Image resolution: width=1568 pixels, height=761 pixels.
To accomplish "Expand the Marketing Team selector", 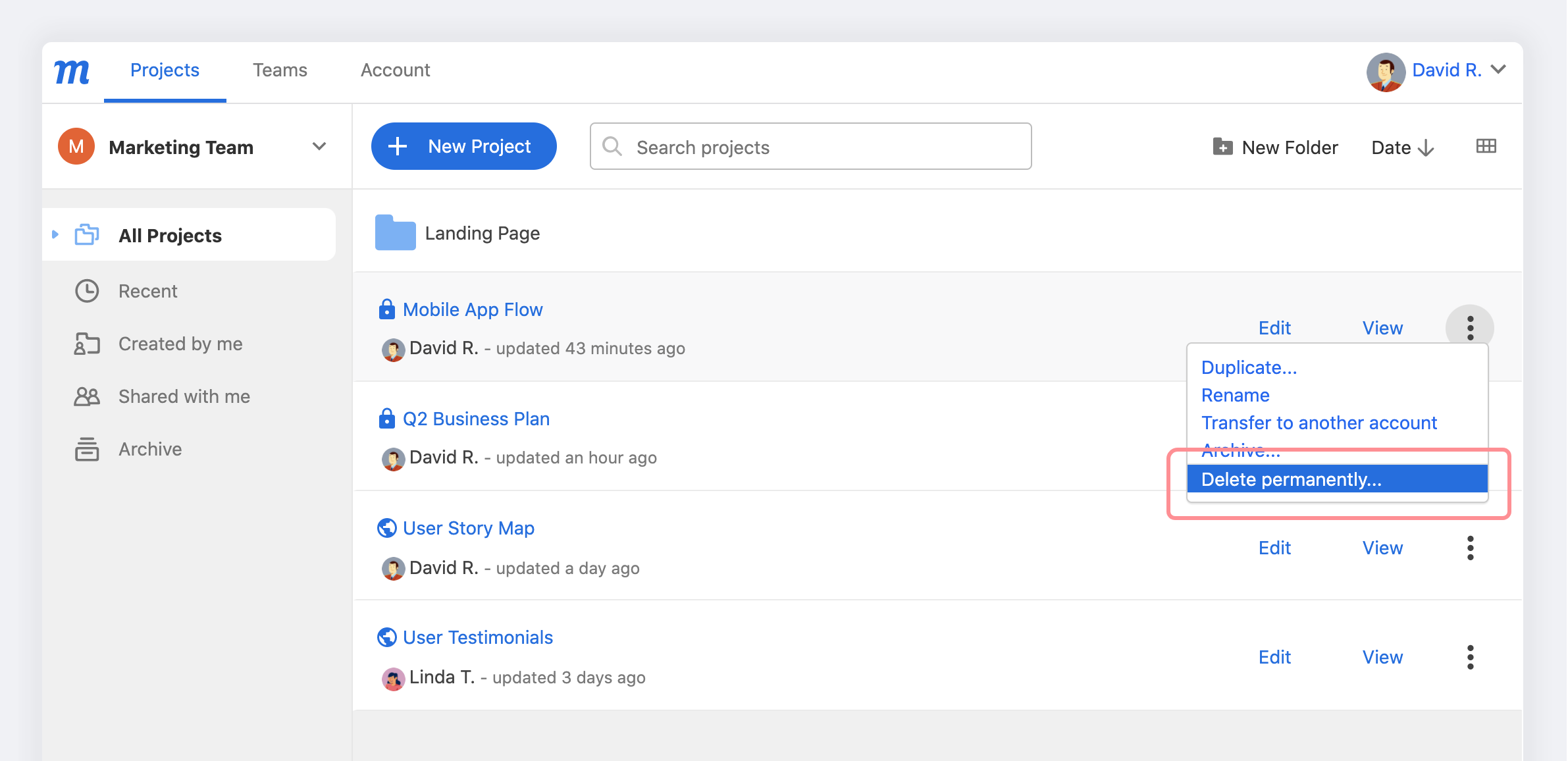I will (x=319, y=146).
